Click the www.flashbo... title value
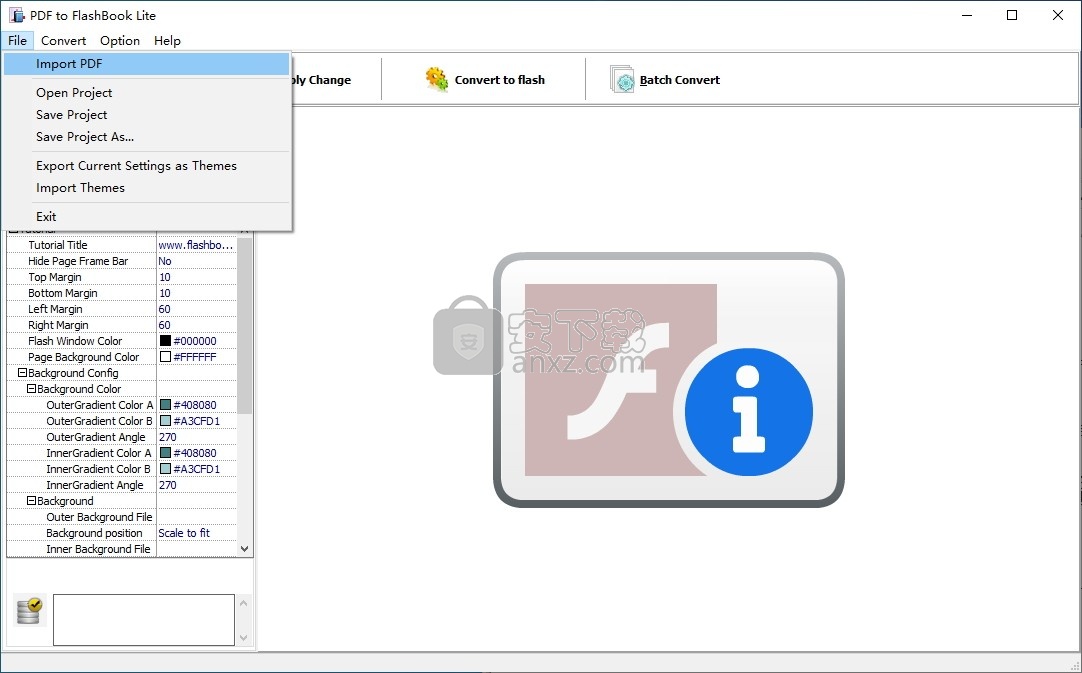Image resolution: width=1082 pixels, height=673 pixels. point(196,245)
